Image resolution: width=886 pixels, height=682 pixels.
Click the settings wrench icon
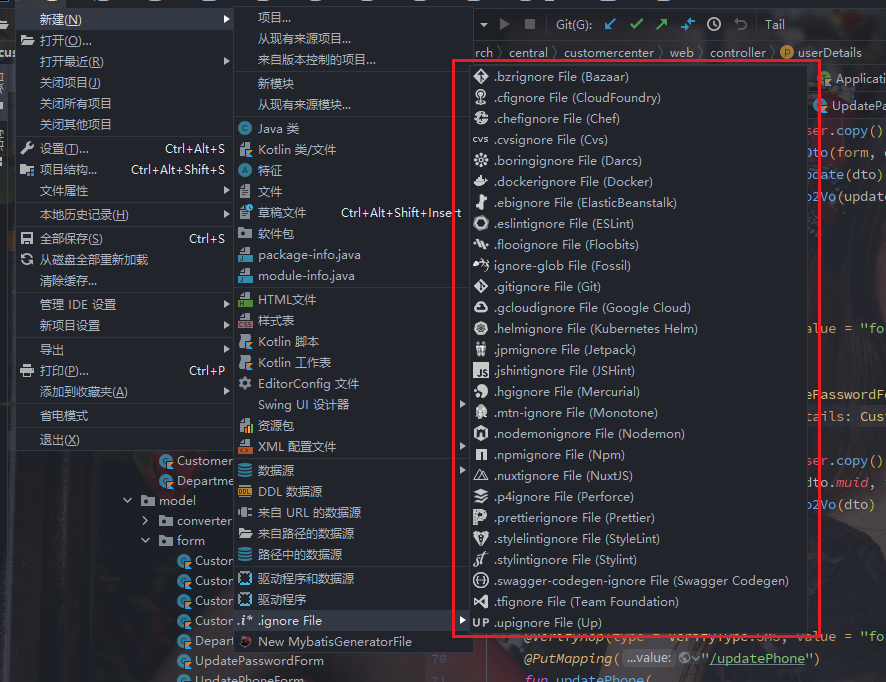pos(27,149)
